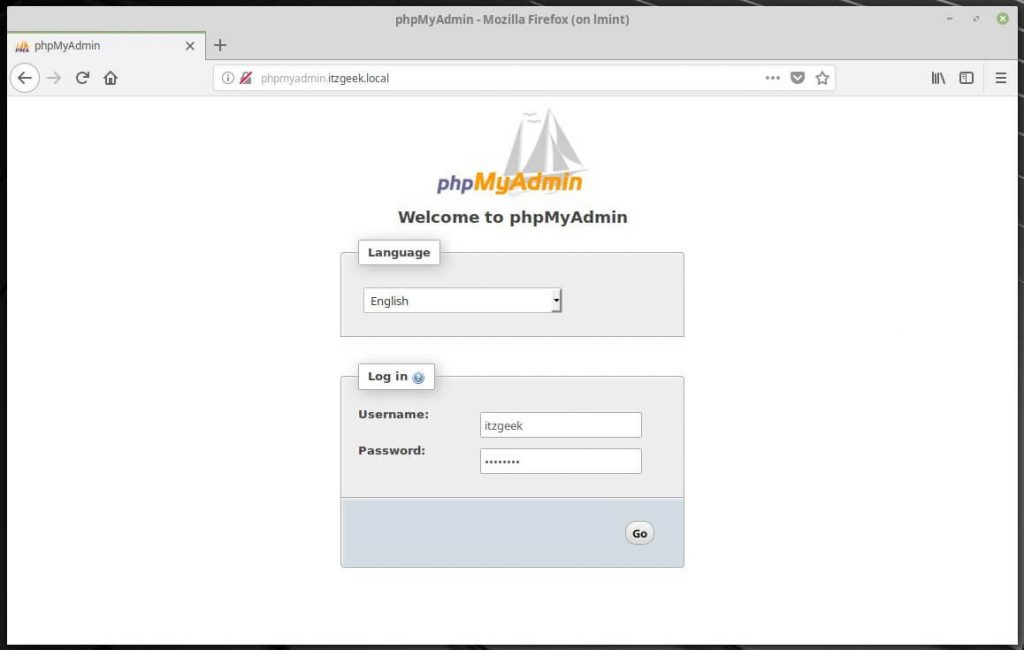Reload the phpMyAdmin page
The height and width of the screenshot is (650, 1024).
82,78
